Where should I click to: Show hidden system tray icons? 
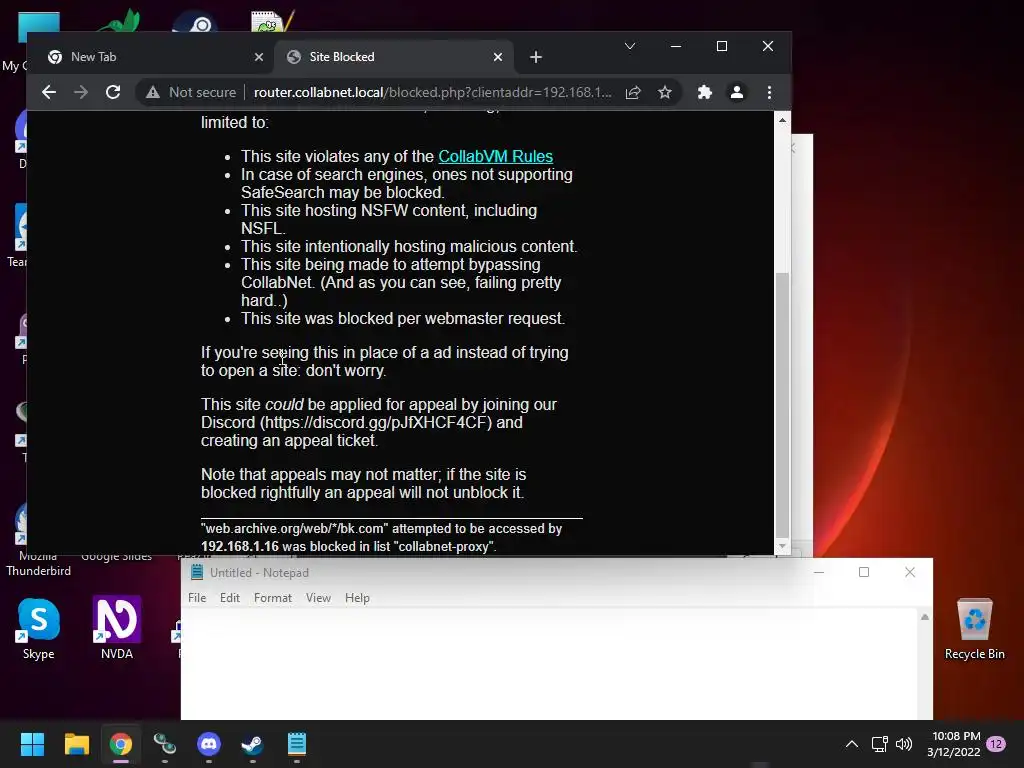(x=852, y=744)
